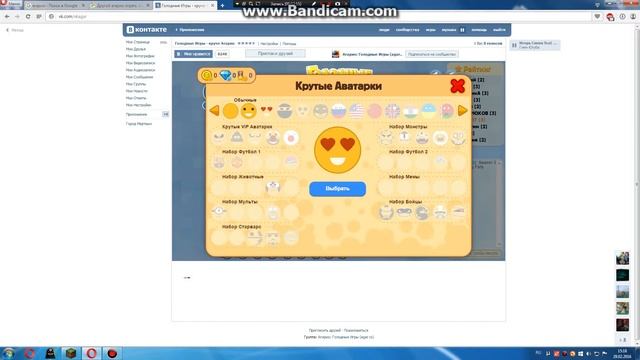
Task: Select the plain orange circle avatar
Action: pos(230,111)
